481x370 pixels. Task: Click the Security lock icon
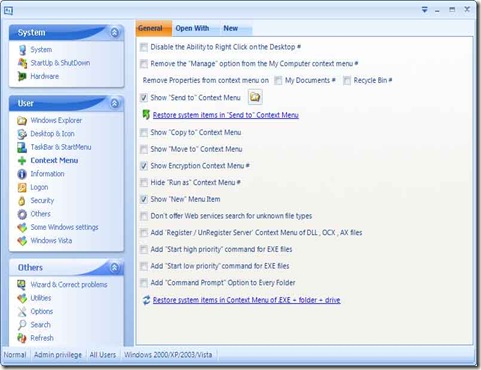tap(22, 201)
